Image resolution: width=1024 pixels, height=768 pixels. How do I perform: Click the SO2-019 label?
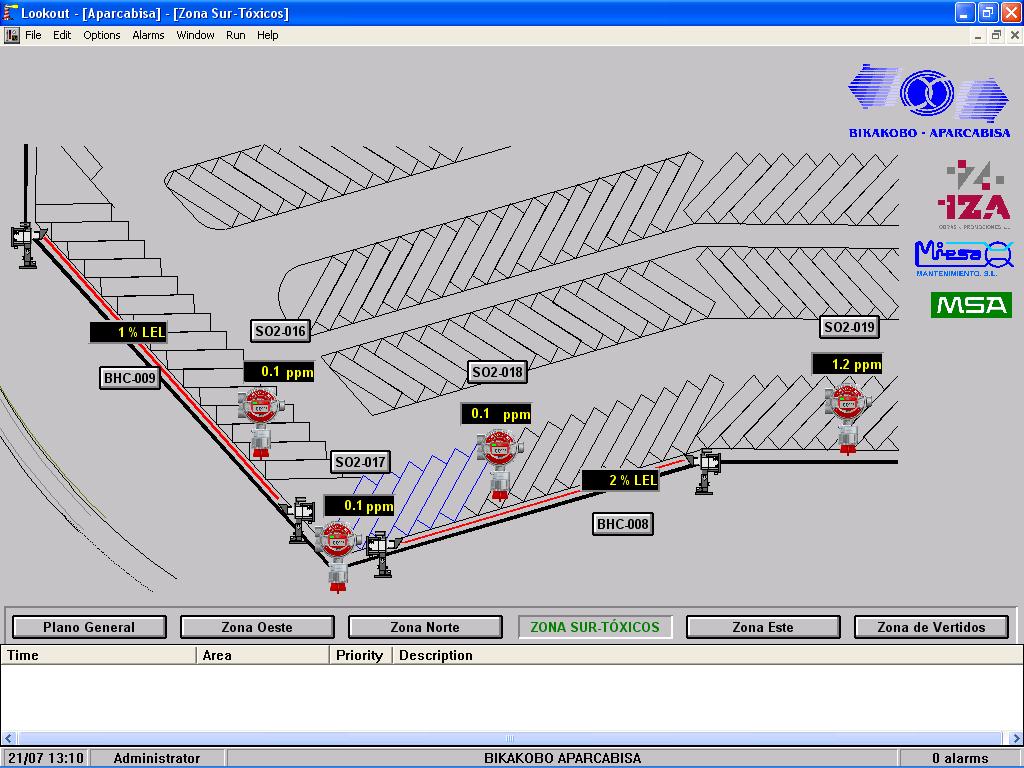pyautogui.click(x=850, y=327)
